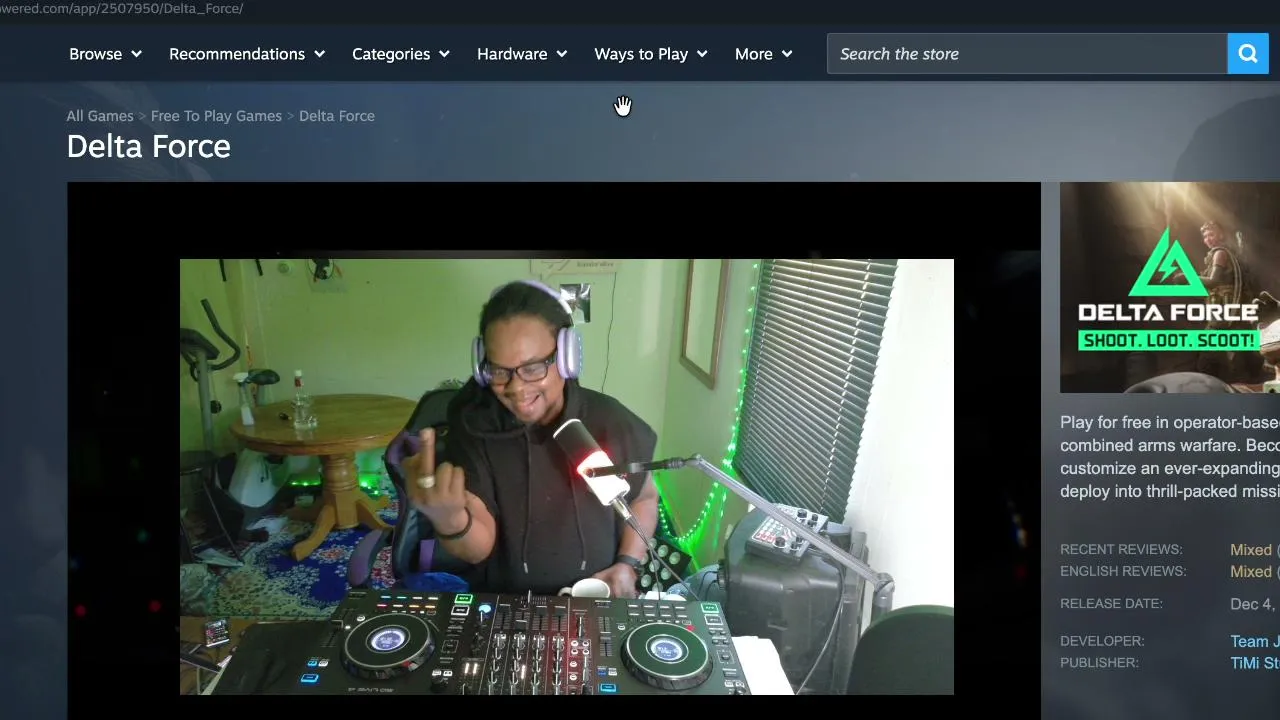Expand the Hardware menu
This screenshot has height=720, width=1280.
click(522, 54)
